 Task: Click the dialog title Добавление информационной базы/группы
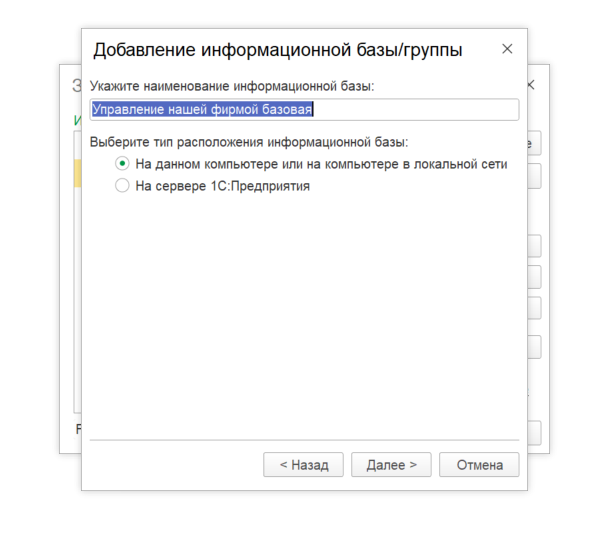[277, 50]
